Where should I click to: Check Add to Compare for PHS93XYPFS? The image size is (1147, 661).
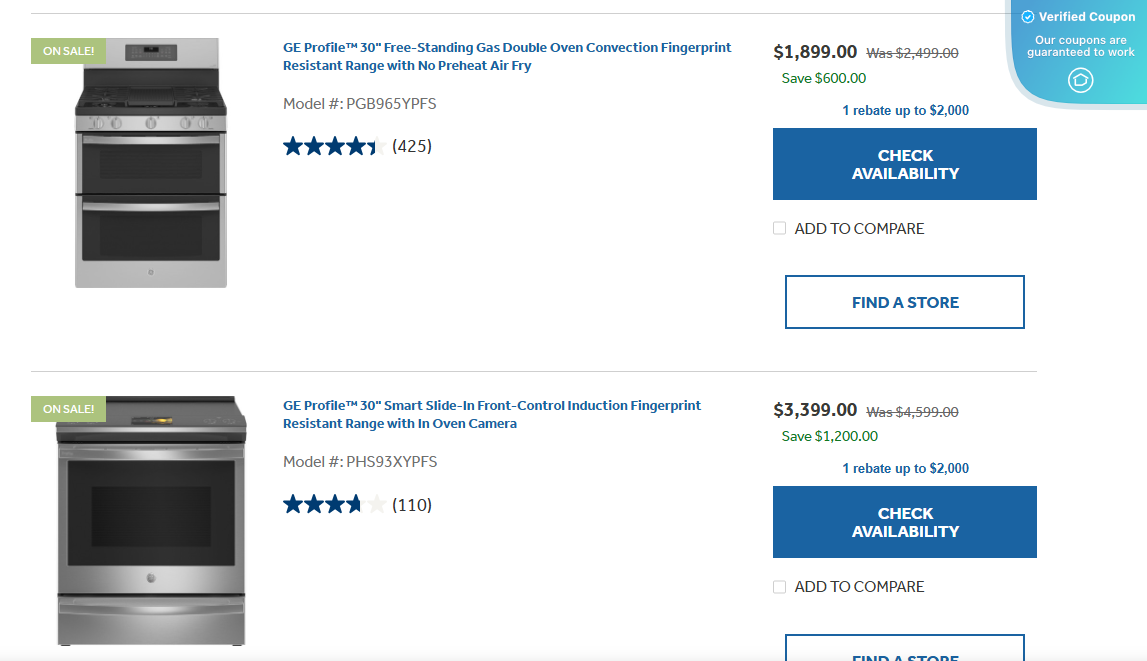(x=780, y=587)
